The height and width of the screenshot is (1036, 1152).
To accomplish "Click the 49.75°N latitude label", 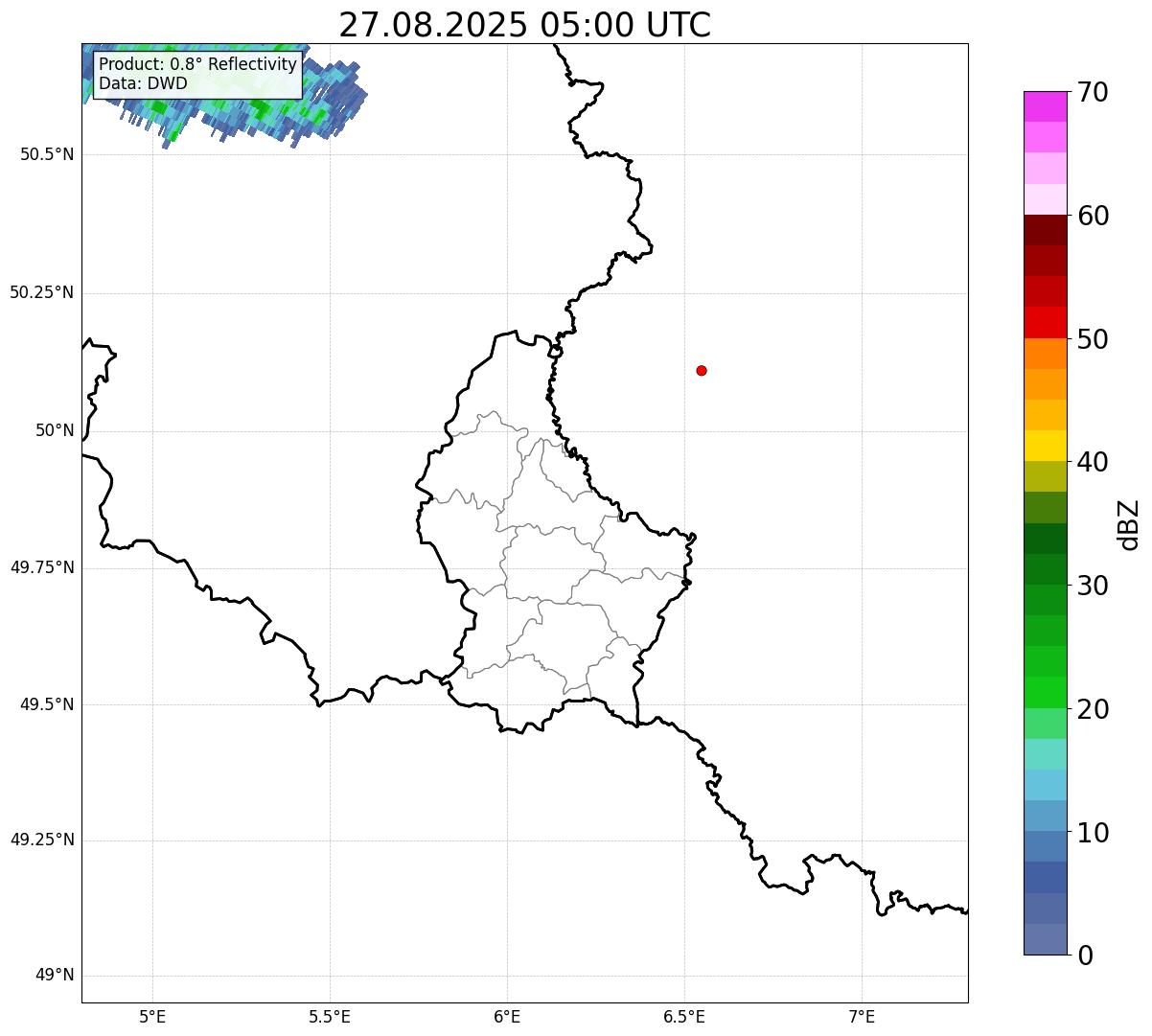I will [42, 567].
